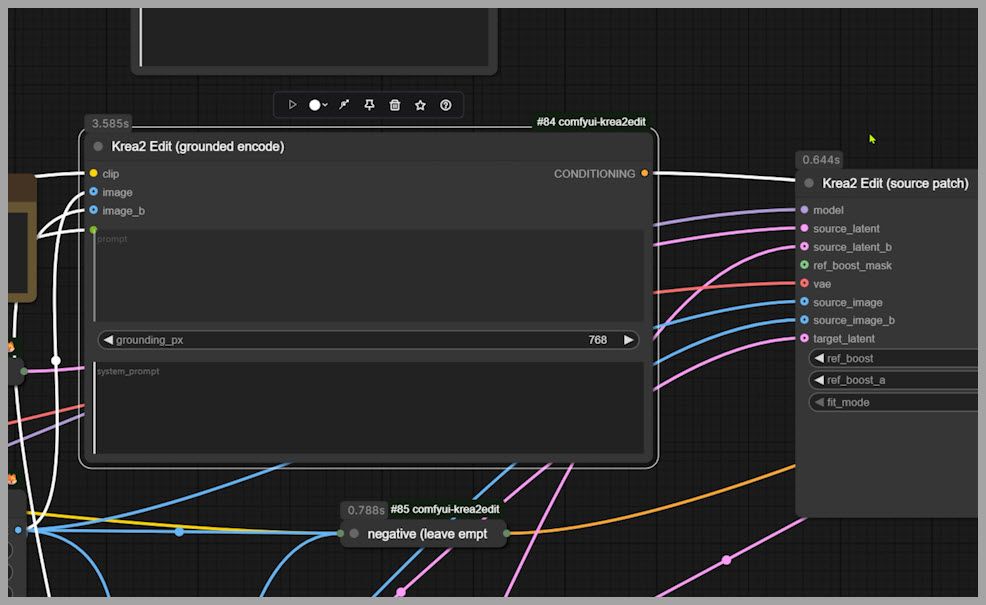This screenshot has width=986, height=605.
Task: Select the negative (leave empt title
Action: coord(427,534)
